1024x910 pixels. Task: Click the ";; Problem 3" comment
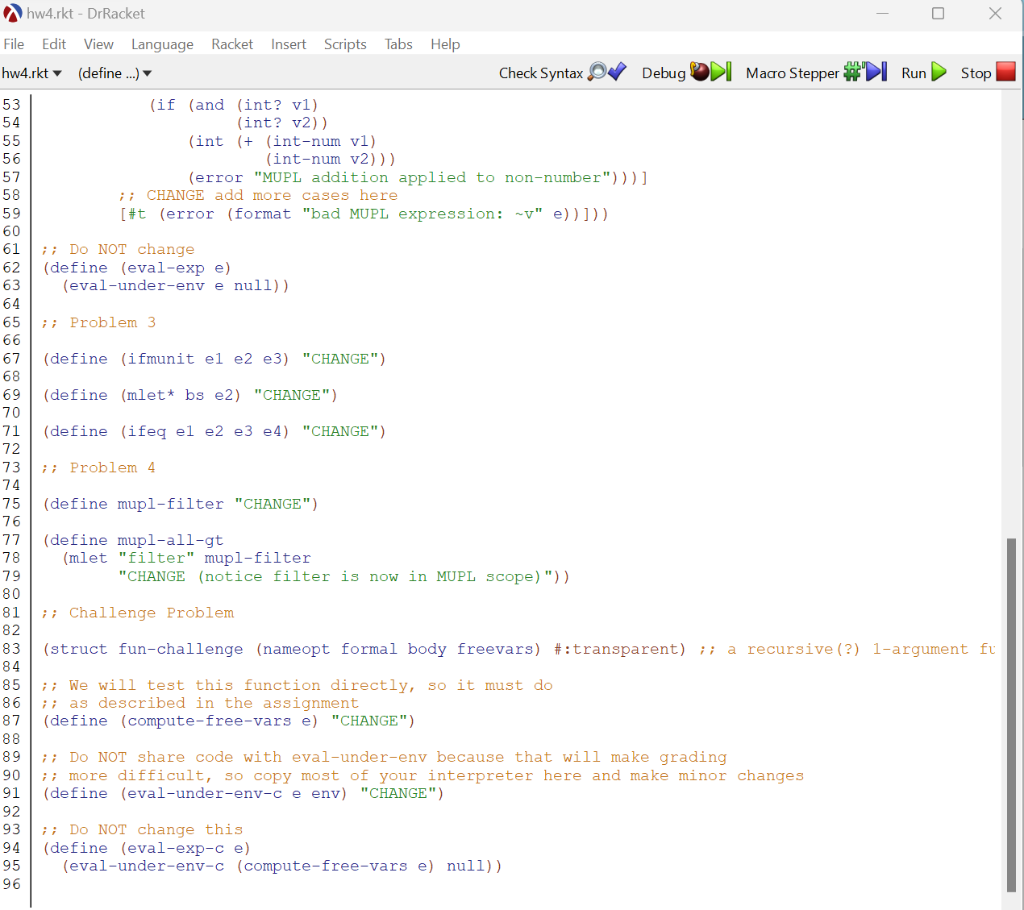tap(99, 322)
